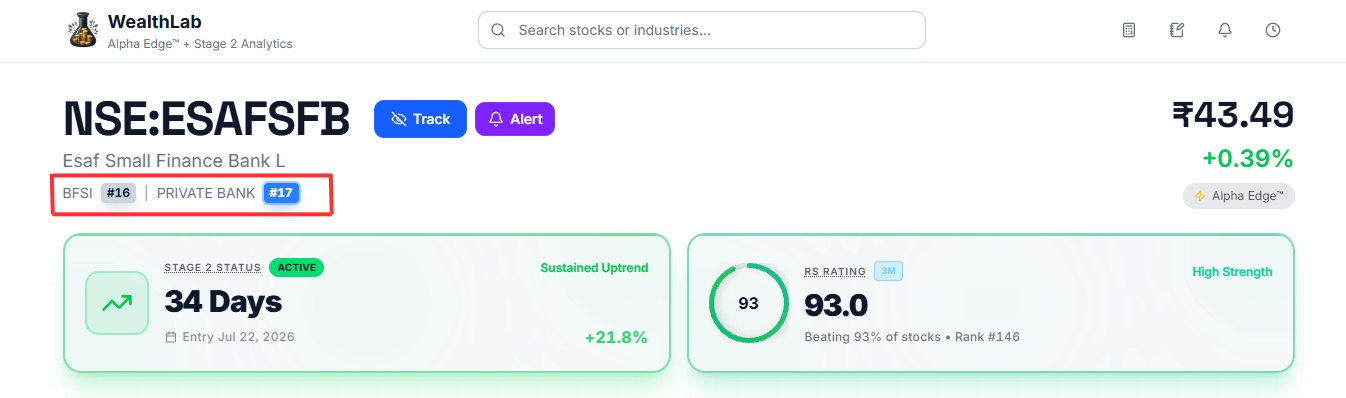
Task: Click the PRIVATE BANK #17 badge
Action: pyautogui.click(x=281, y=193)
